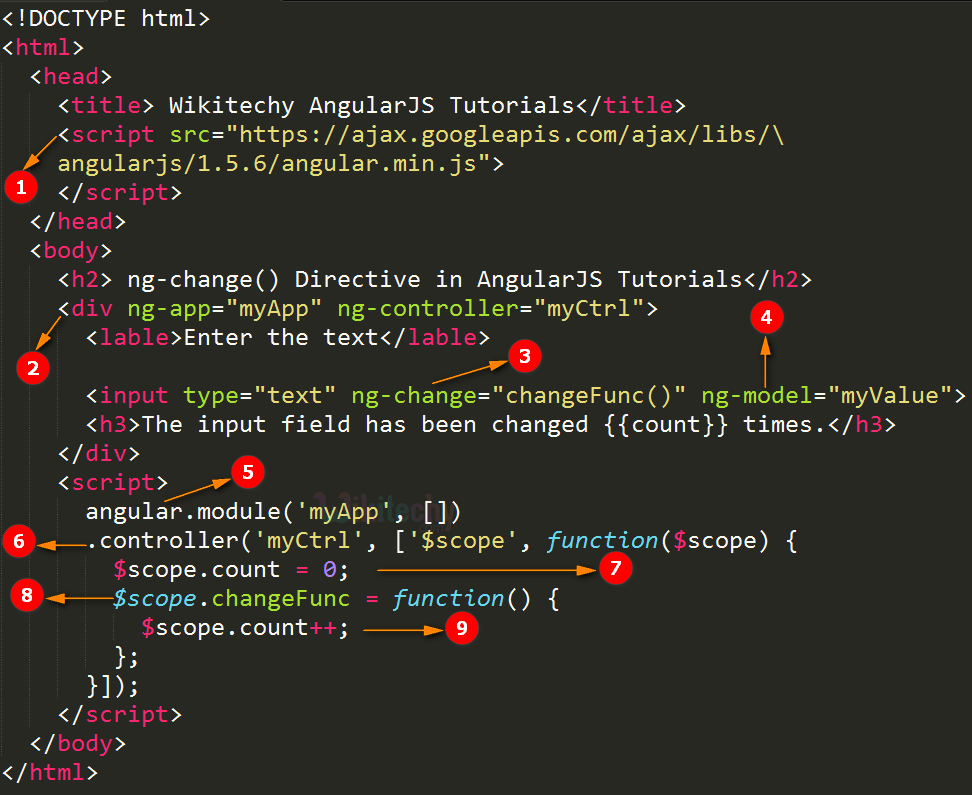Click the function keyword after $scope.changeFunc

(x=449, y=598)
